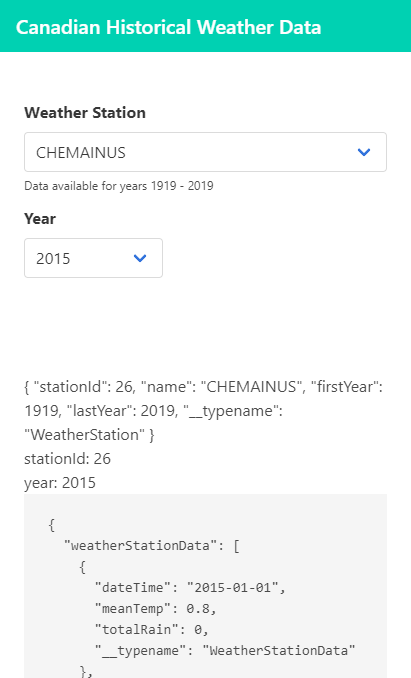Click the Weather Station dropdown chevron arrow
The image size is (411, 678).
point(364,152)
